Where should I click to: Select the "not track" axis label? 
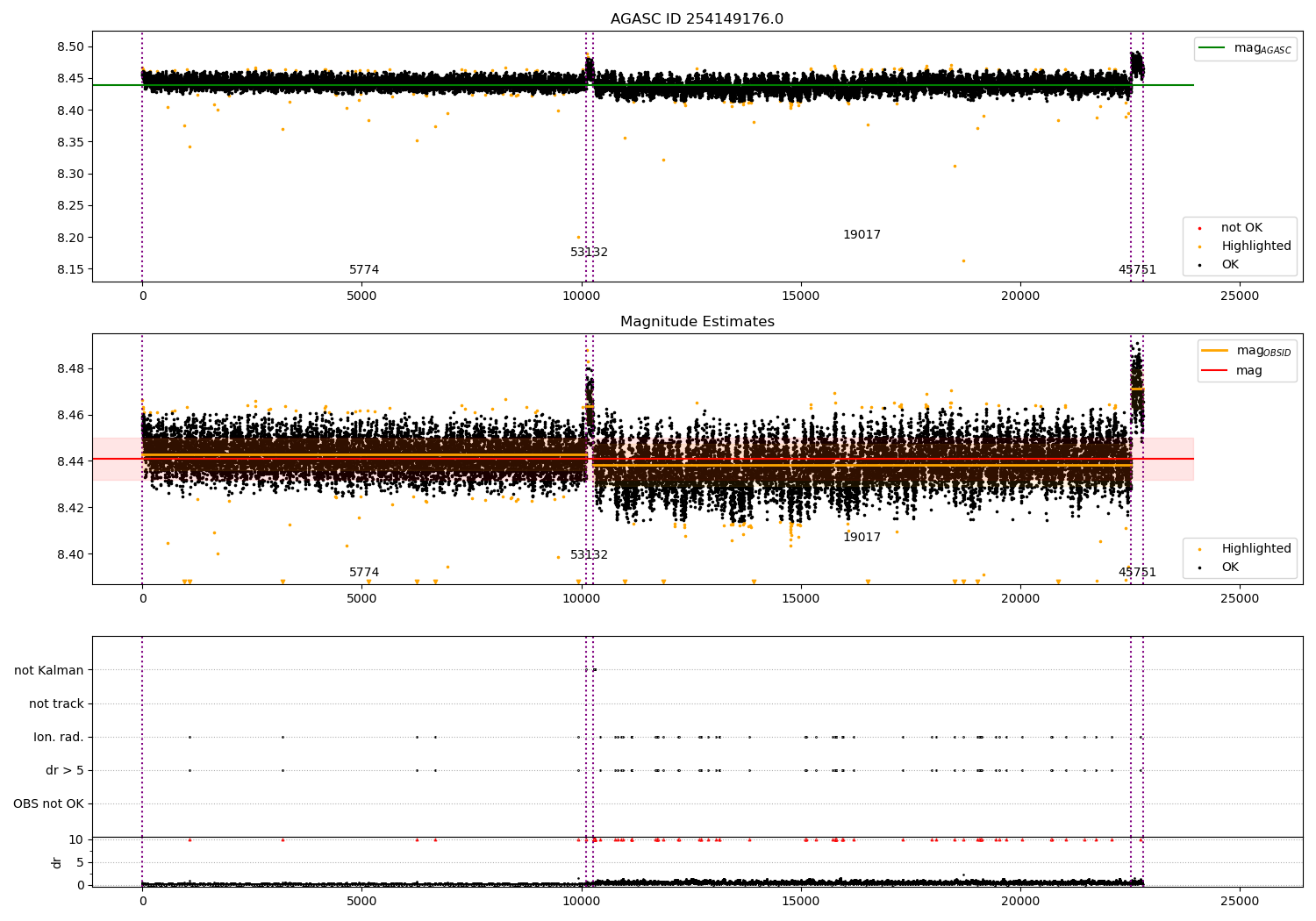[x=56, y=703]
